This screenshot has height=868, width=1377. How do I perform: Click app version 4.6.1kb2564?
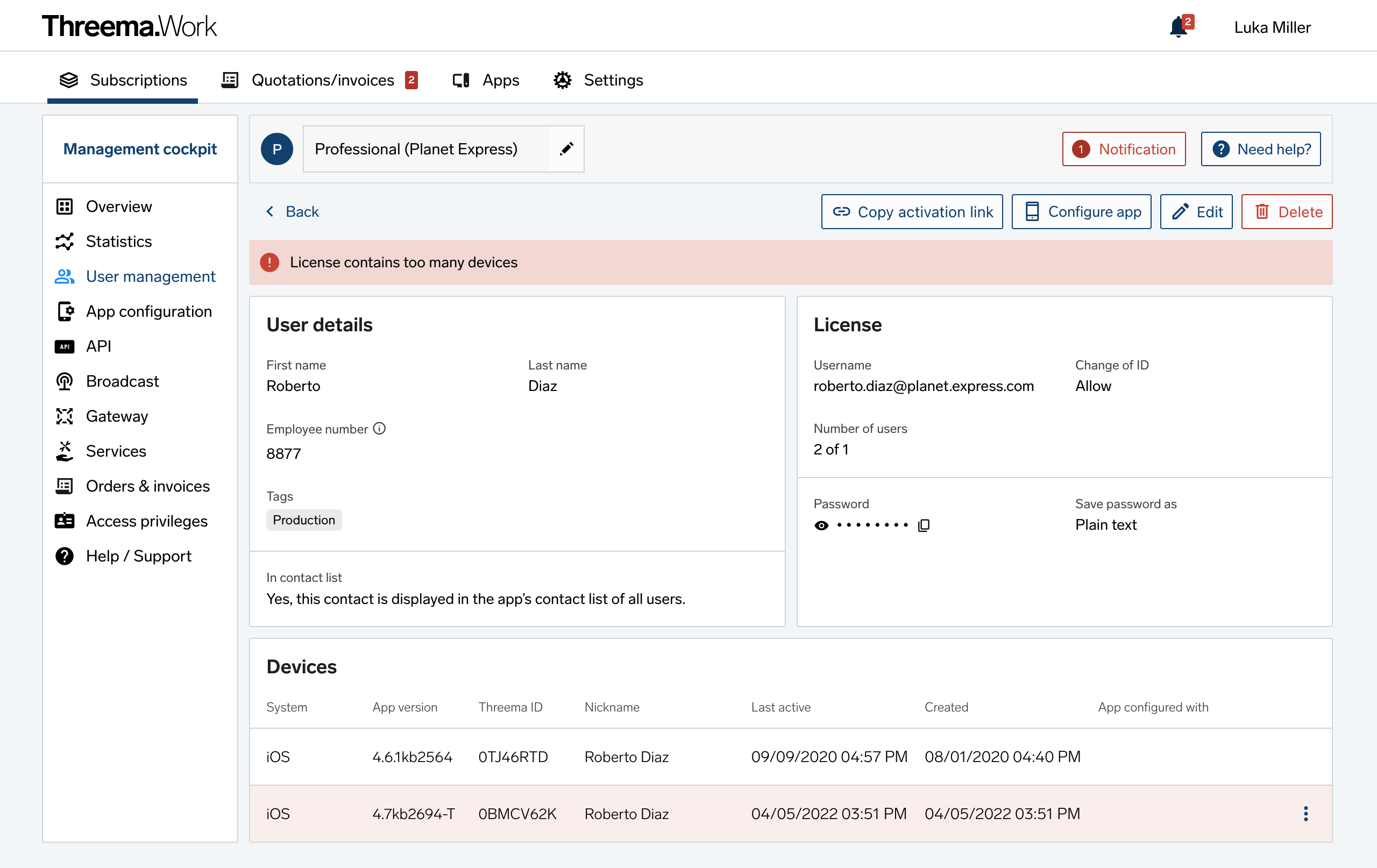(x=413, y=757)
